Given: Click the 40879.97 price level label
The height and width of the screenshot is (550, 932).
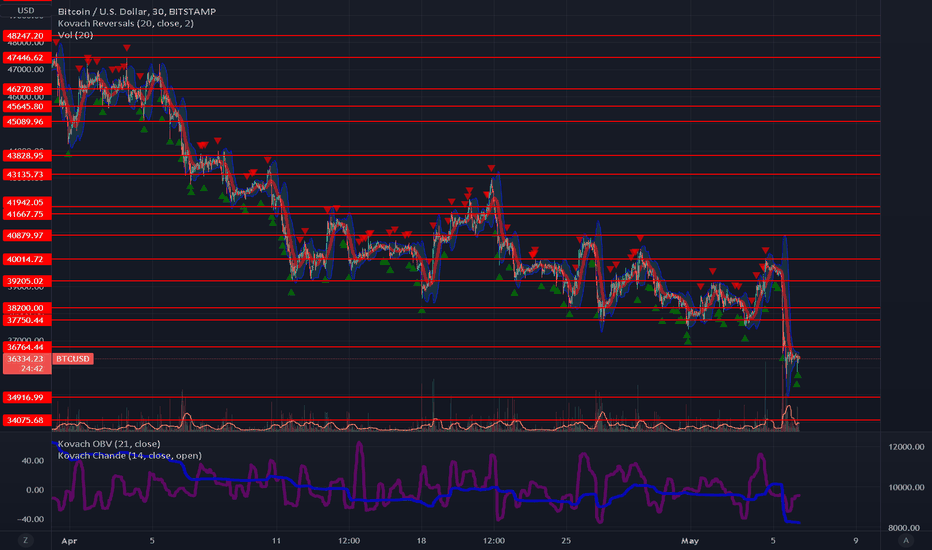Looking at the screenshot, I should point(27,235).
